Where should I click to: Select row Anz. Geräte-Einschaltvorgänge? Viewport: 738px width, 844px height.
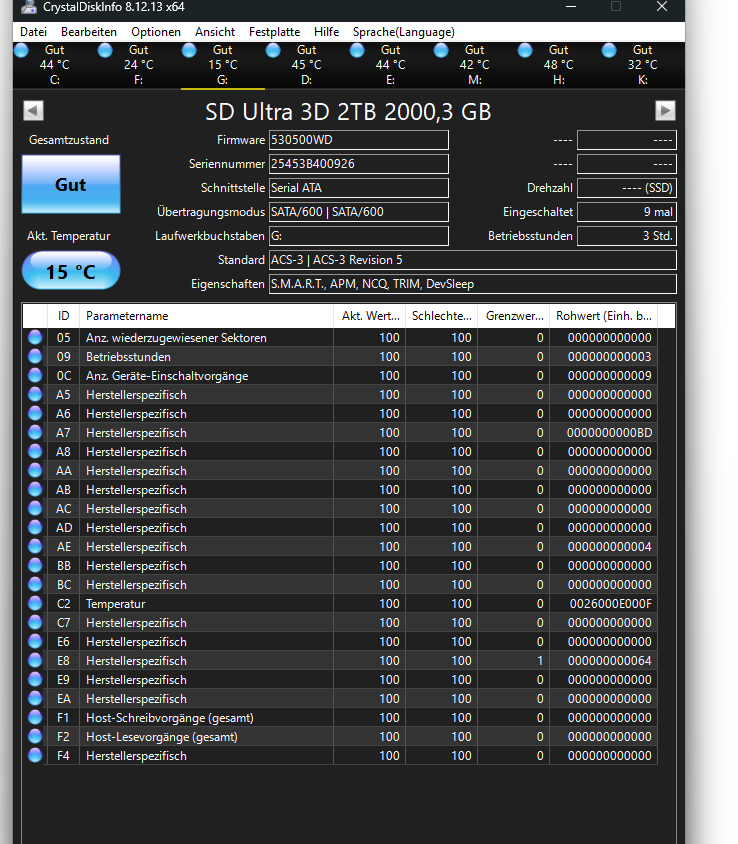click(x=340, y=375)
